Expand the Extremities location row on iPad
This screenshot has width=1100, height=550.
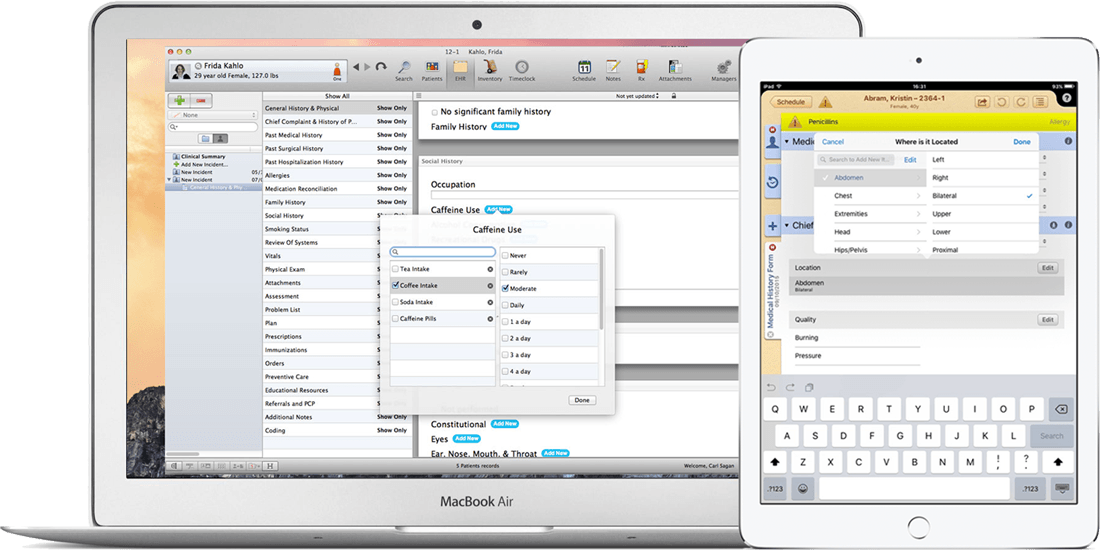pyautogui.click(x=869, y=214)
